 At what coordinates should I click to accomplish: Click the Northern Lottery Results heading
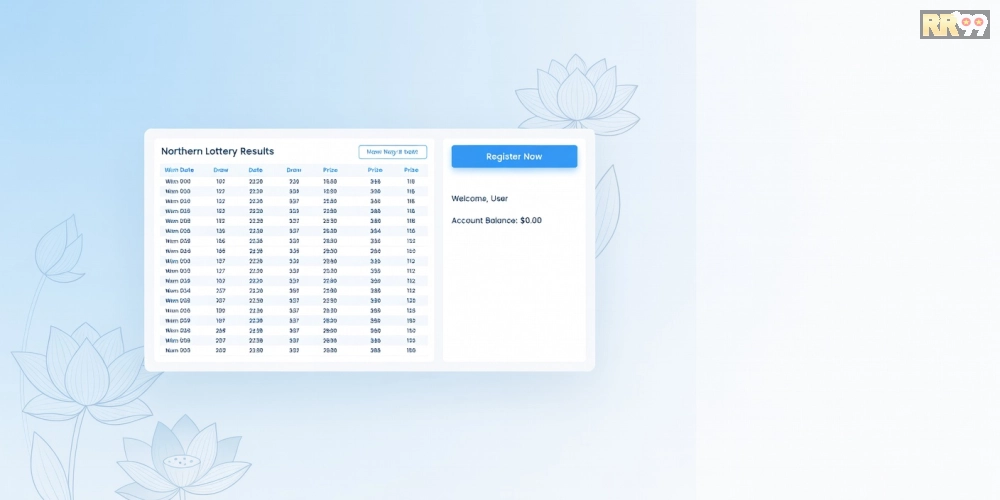pos(217,152)
